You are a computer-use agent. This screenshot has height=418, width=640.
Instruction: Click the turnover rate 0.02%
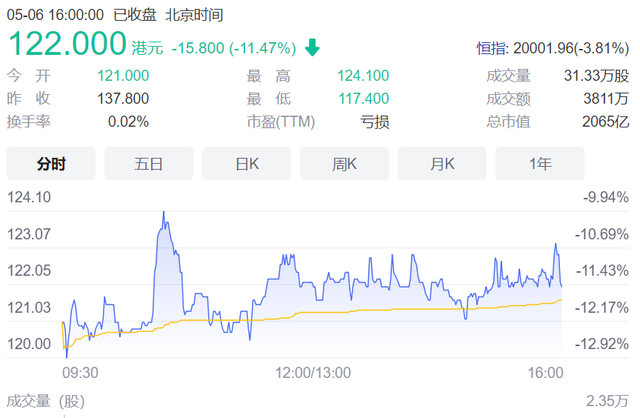[x=128, y=122]
